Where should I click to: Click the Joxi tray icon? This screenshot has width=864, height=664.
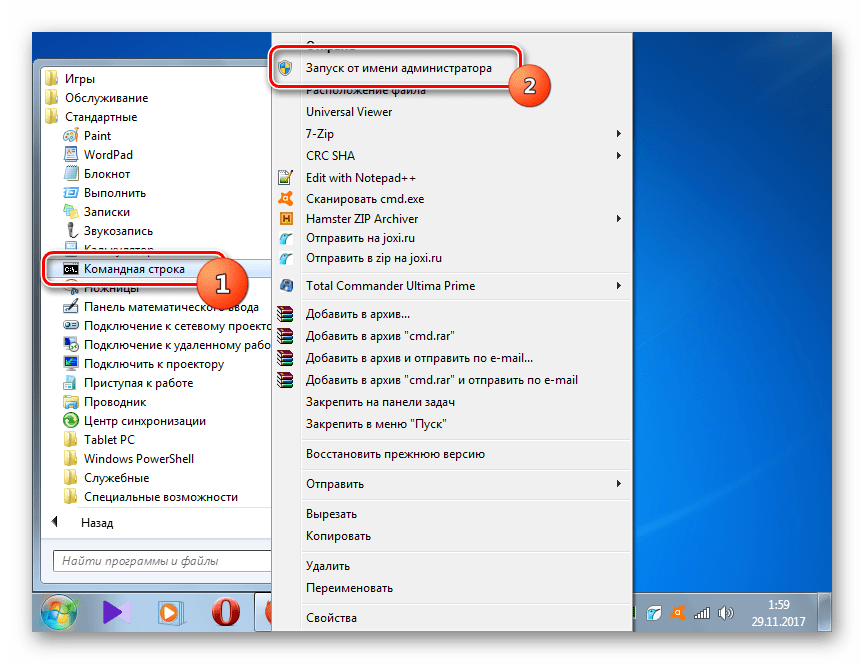[654, 613]
